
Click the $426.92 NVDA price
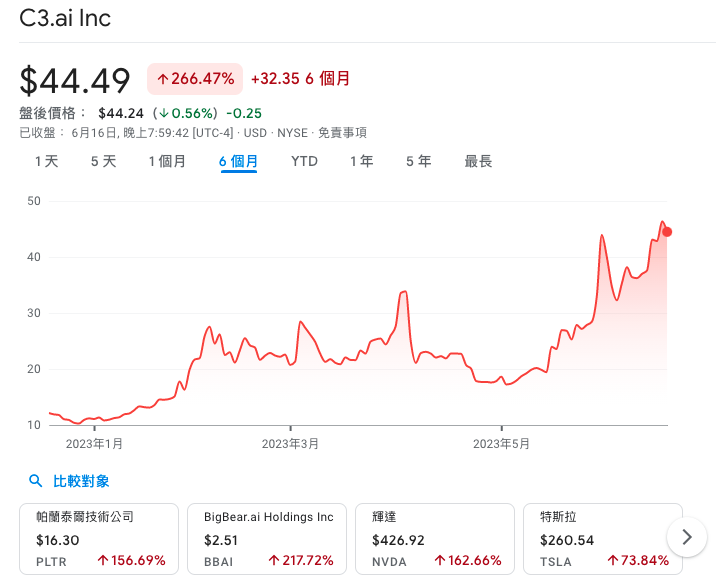[x=398, y=540]
